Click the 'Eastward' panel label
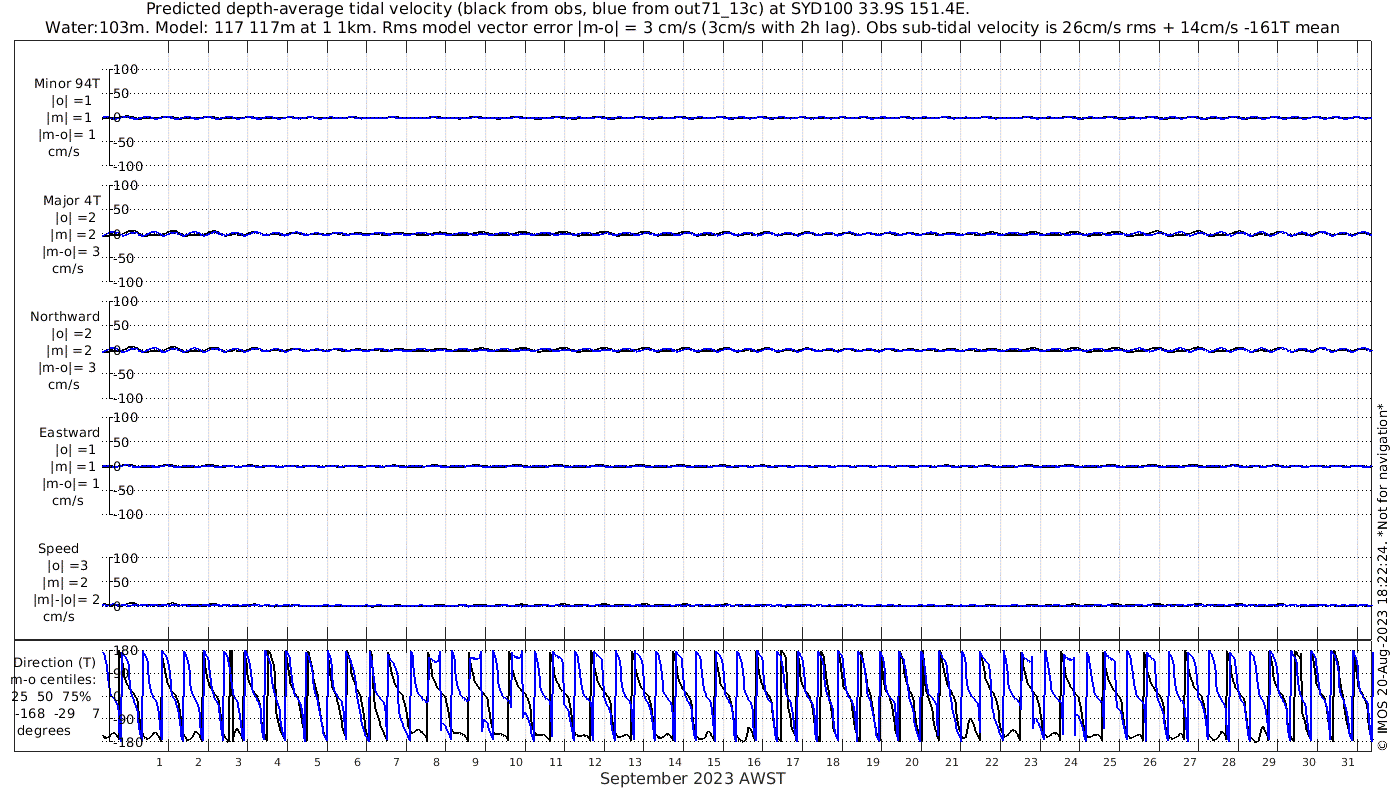Viewport: 1400px width, 800px height. pos(70,433)
